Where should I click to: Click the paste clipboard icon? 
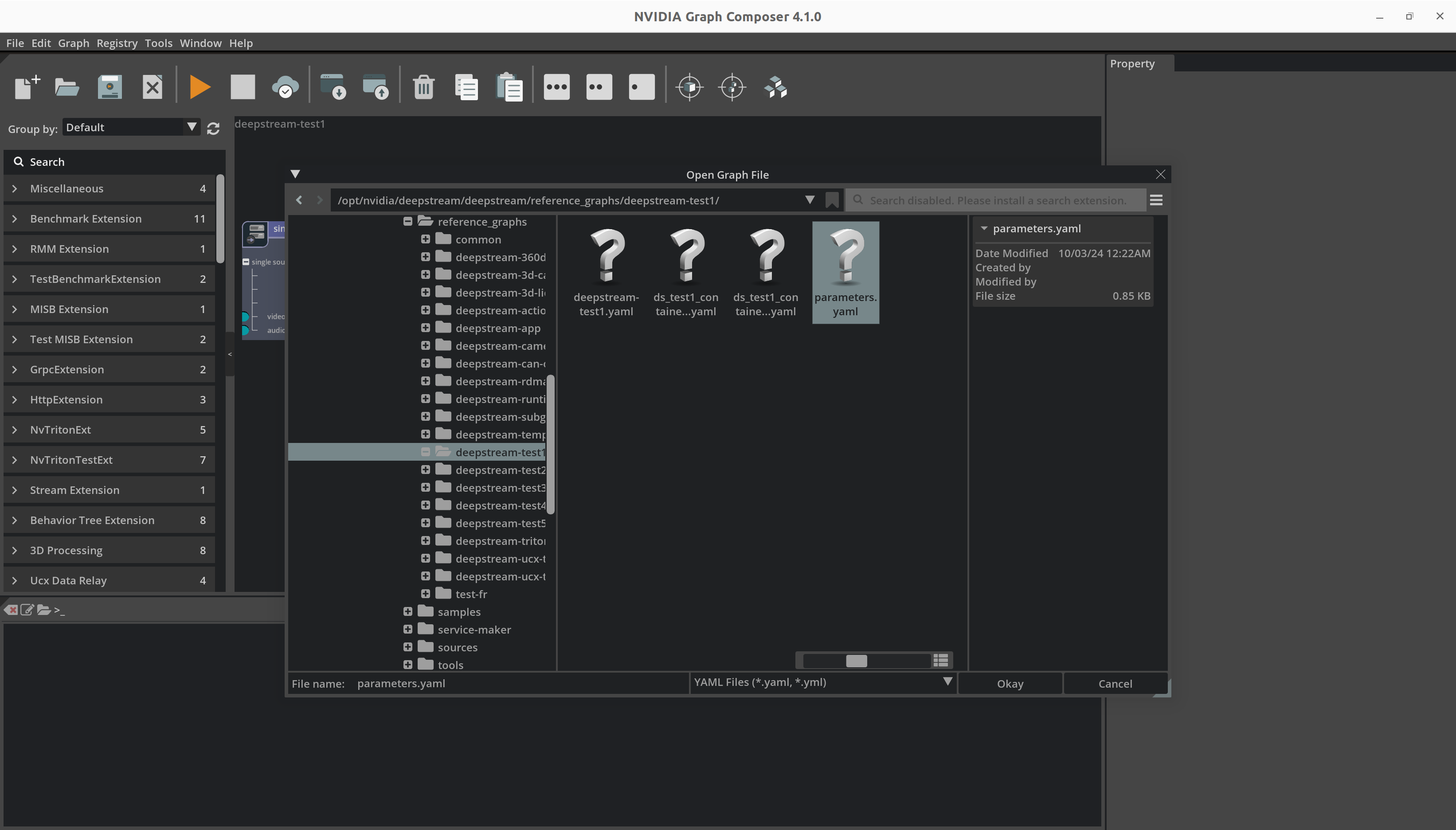pyautogui.click(x=509, y=87)
